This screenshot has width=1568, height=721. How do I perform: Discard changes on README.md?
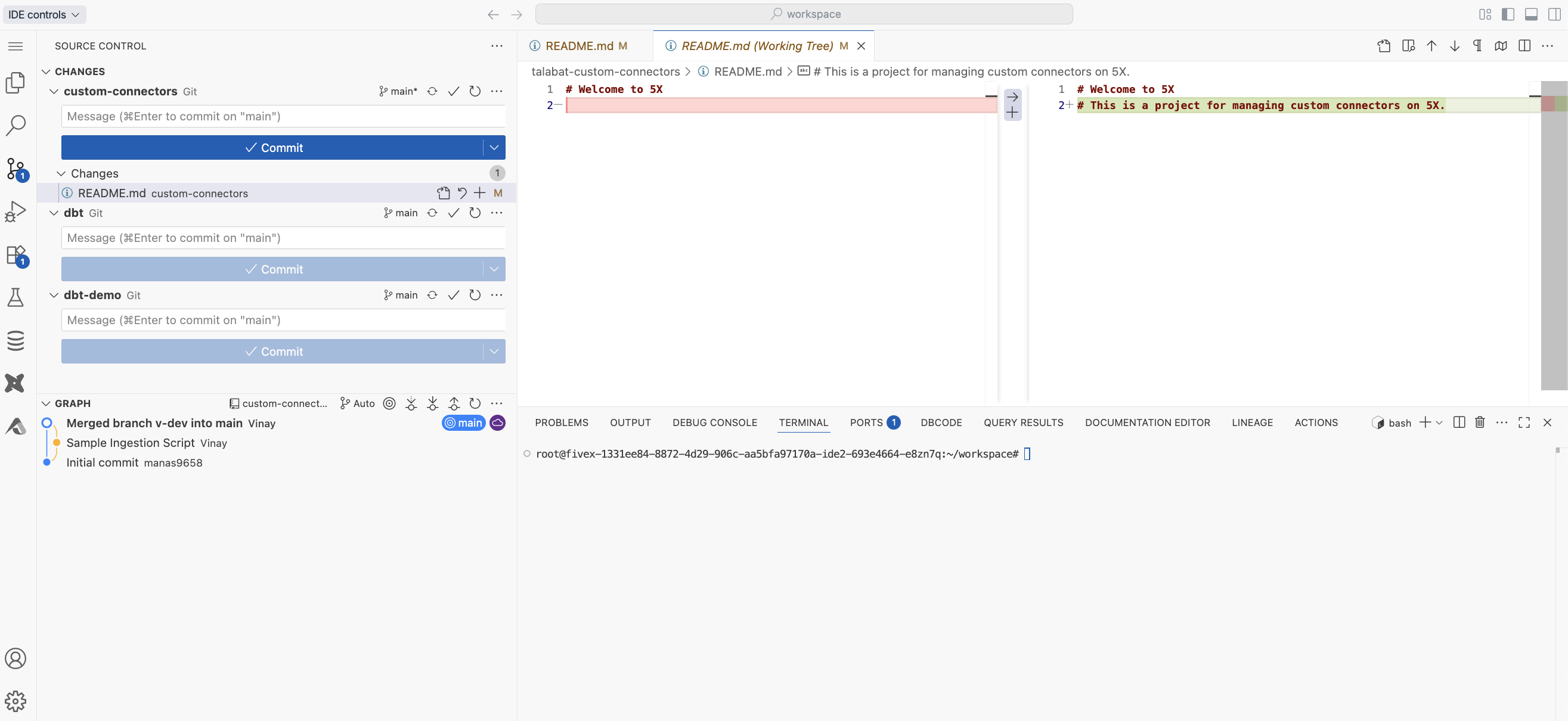[x=462, y=193]
